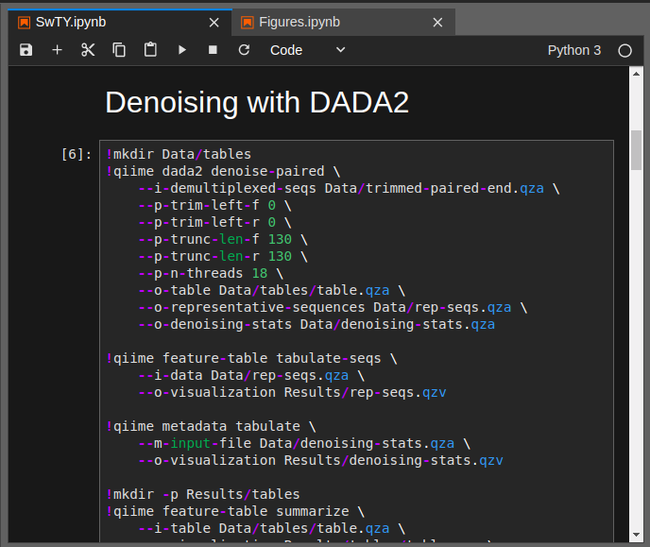The width and height of the screenshot is (650, 547).
Task: Interrupt the kernel with the stop icon
Action: (213, 50)
